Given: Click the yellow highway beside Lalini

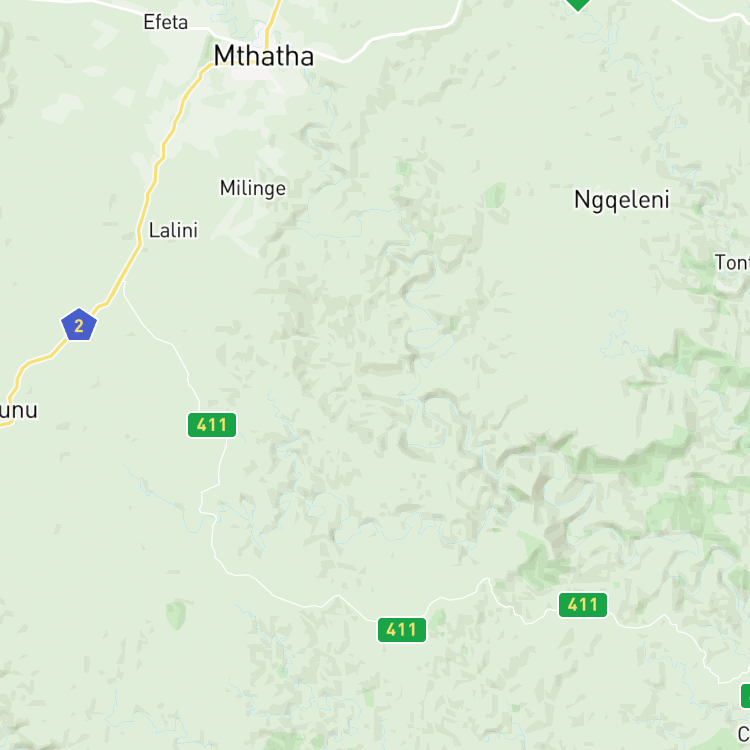Looking at the screenshot, I should click(140, 230).
